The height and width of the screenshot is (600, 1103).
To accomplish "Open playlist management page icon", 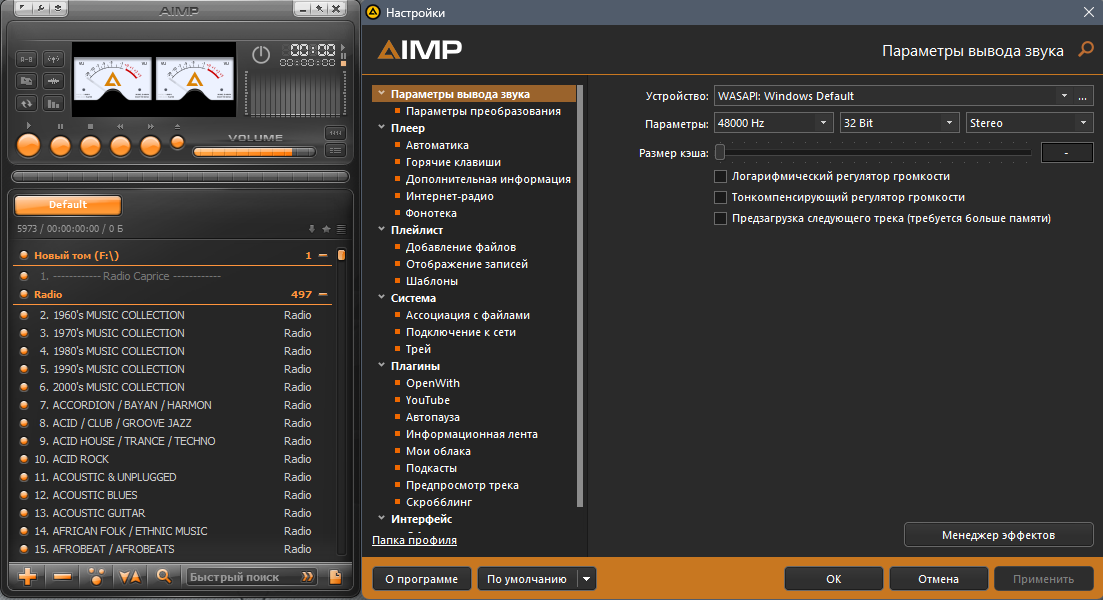I will click(336, 577).
